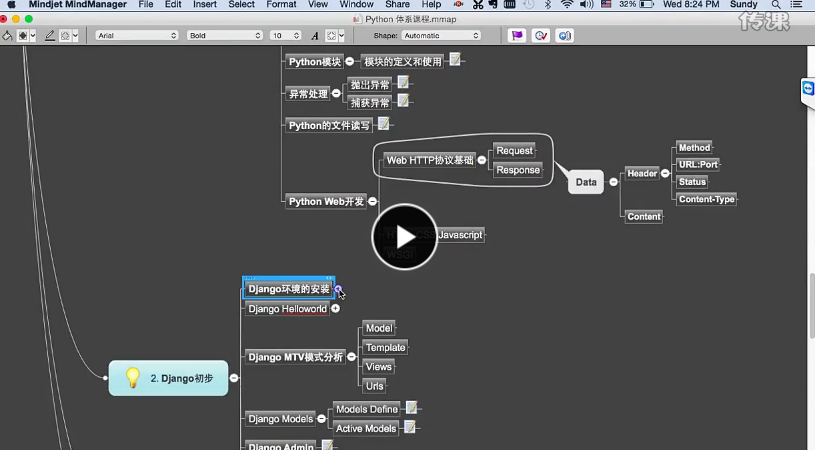Viewport: 815px width, 473px height.
Task: Click the clock checkmark task info icon
Action: (x=541, y=36)
